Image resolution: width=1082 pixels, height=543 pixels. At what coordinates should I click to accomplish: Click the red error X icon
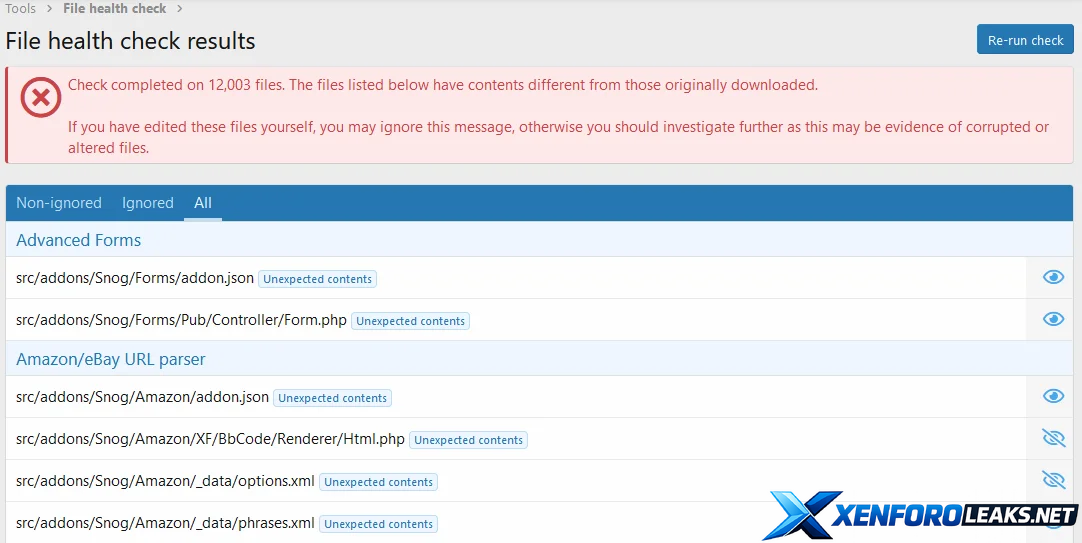point(40,97)
